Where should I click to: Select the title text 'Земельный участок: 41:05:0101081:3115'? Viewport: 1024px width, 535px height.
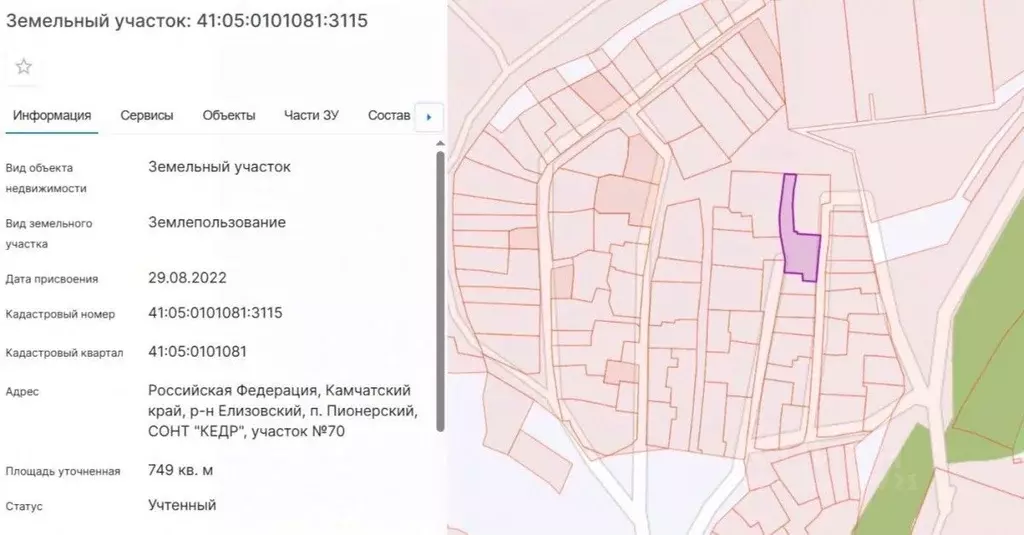tap(187, 21)
